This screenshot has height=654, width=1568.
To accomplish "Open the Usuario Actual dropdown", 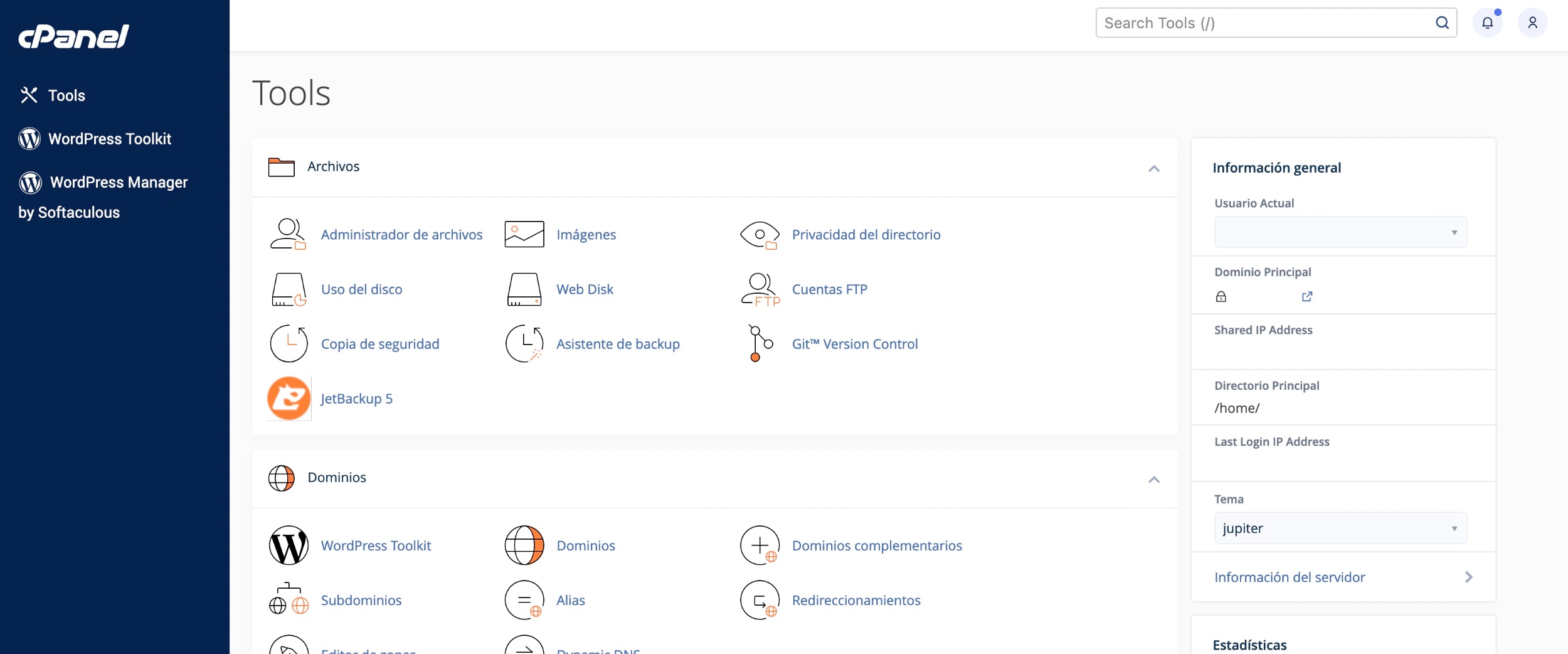I will coord(1340,232).
